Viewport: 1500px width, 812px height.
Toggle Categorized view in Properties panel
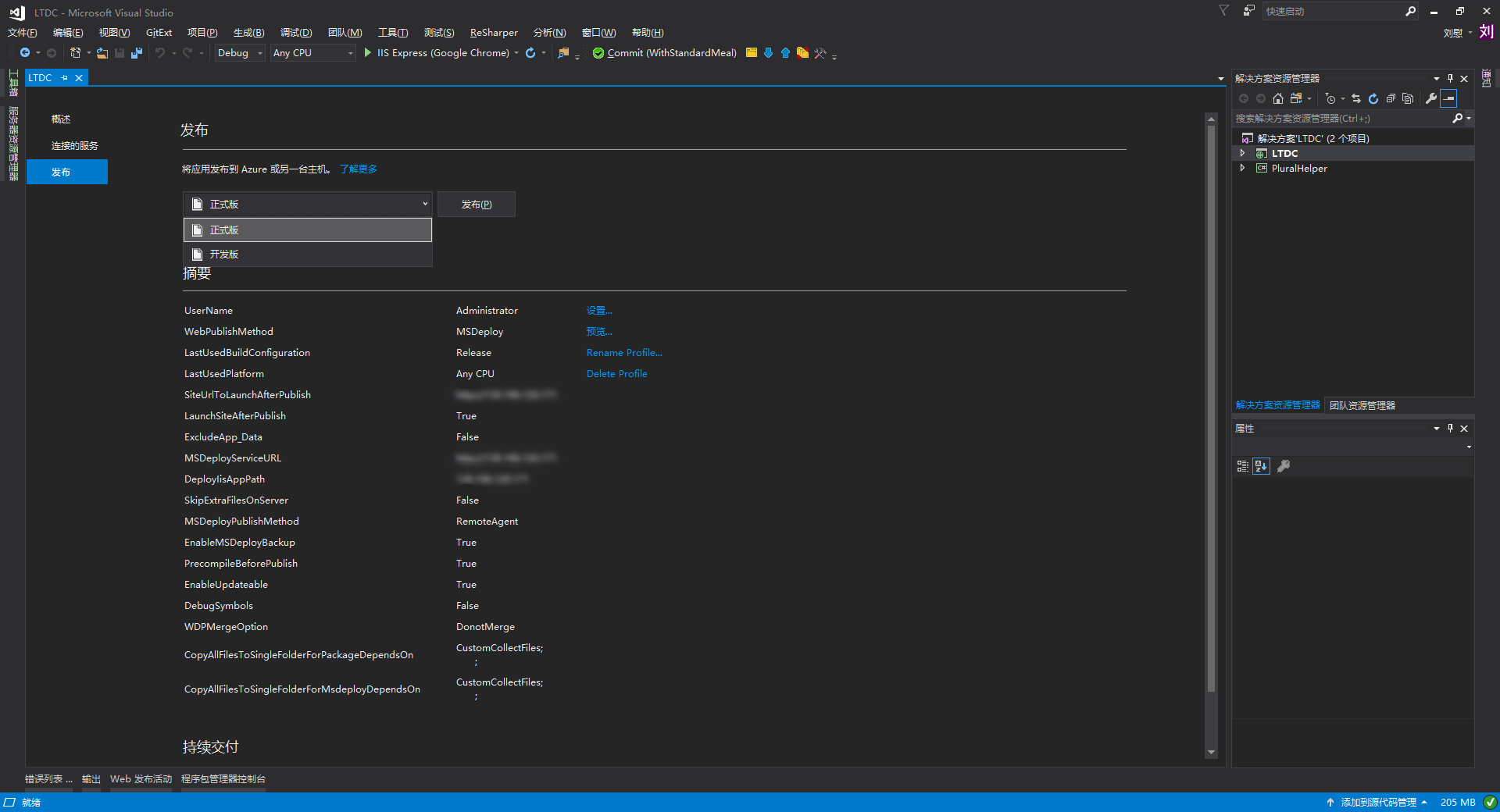(x=1243, y=466)
